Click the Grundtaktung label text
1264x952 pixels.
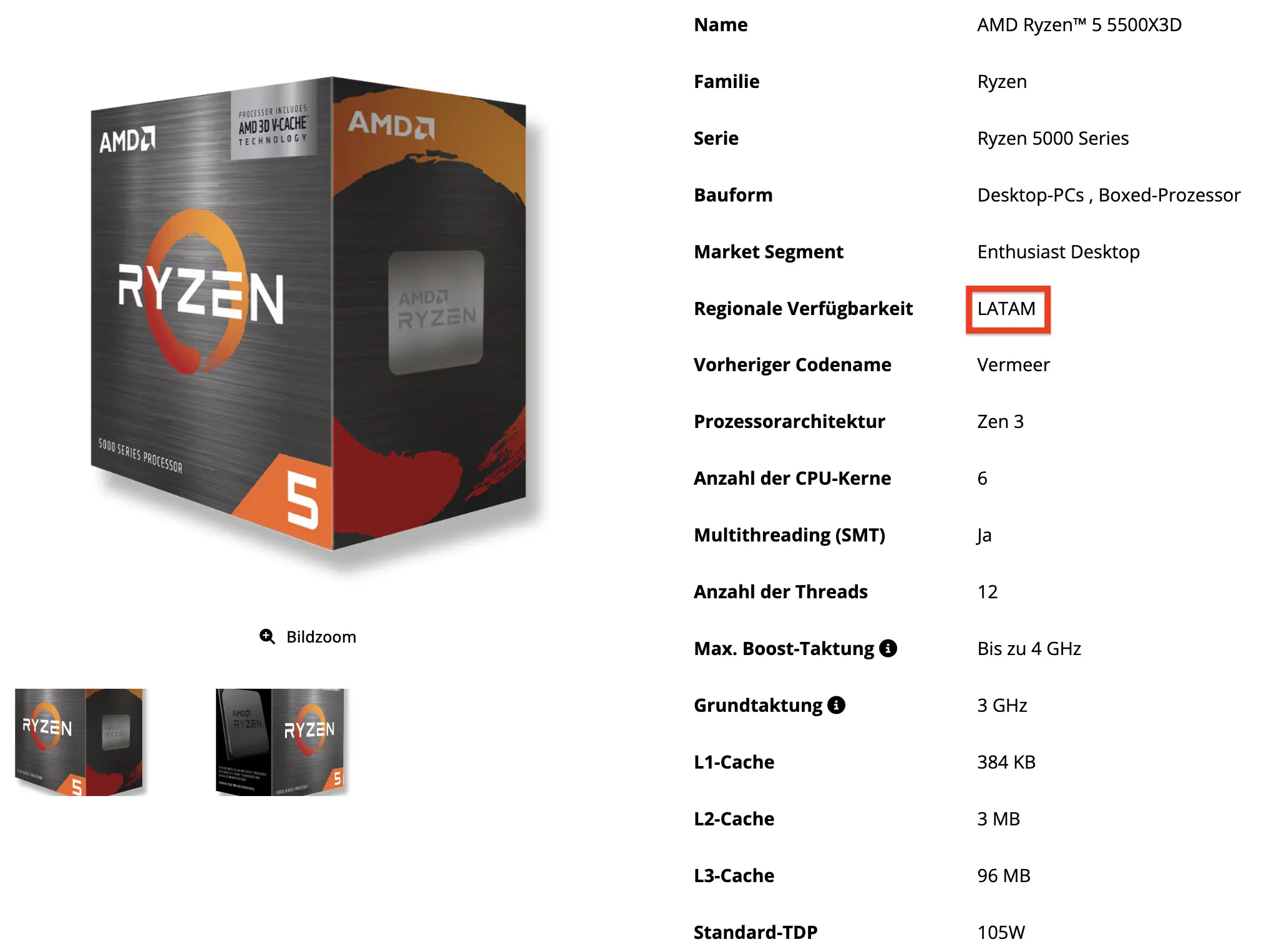point(758,705)
